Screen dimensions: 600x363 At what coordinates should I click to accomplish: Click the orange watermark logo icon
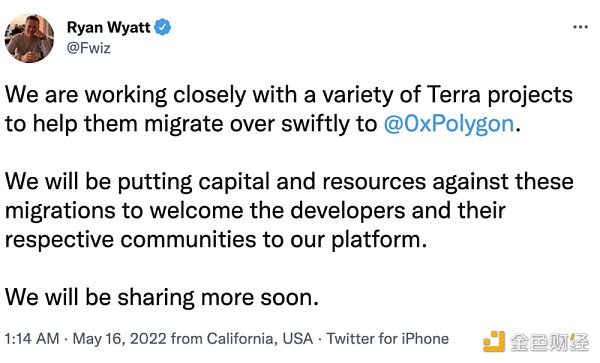pos(494,341)
